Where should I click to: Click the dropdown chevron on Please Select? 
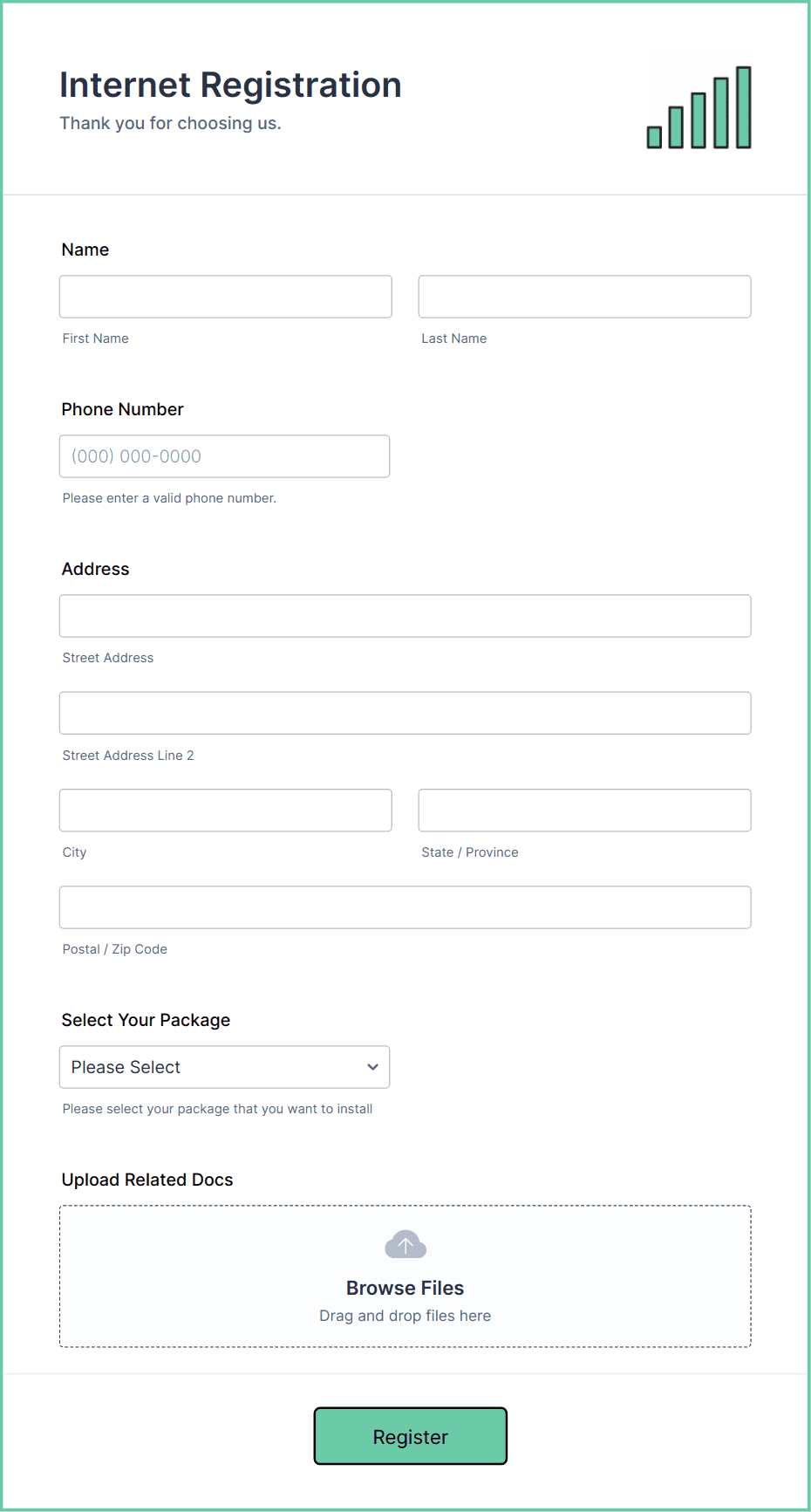click(372, 1067)
